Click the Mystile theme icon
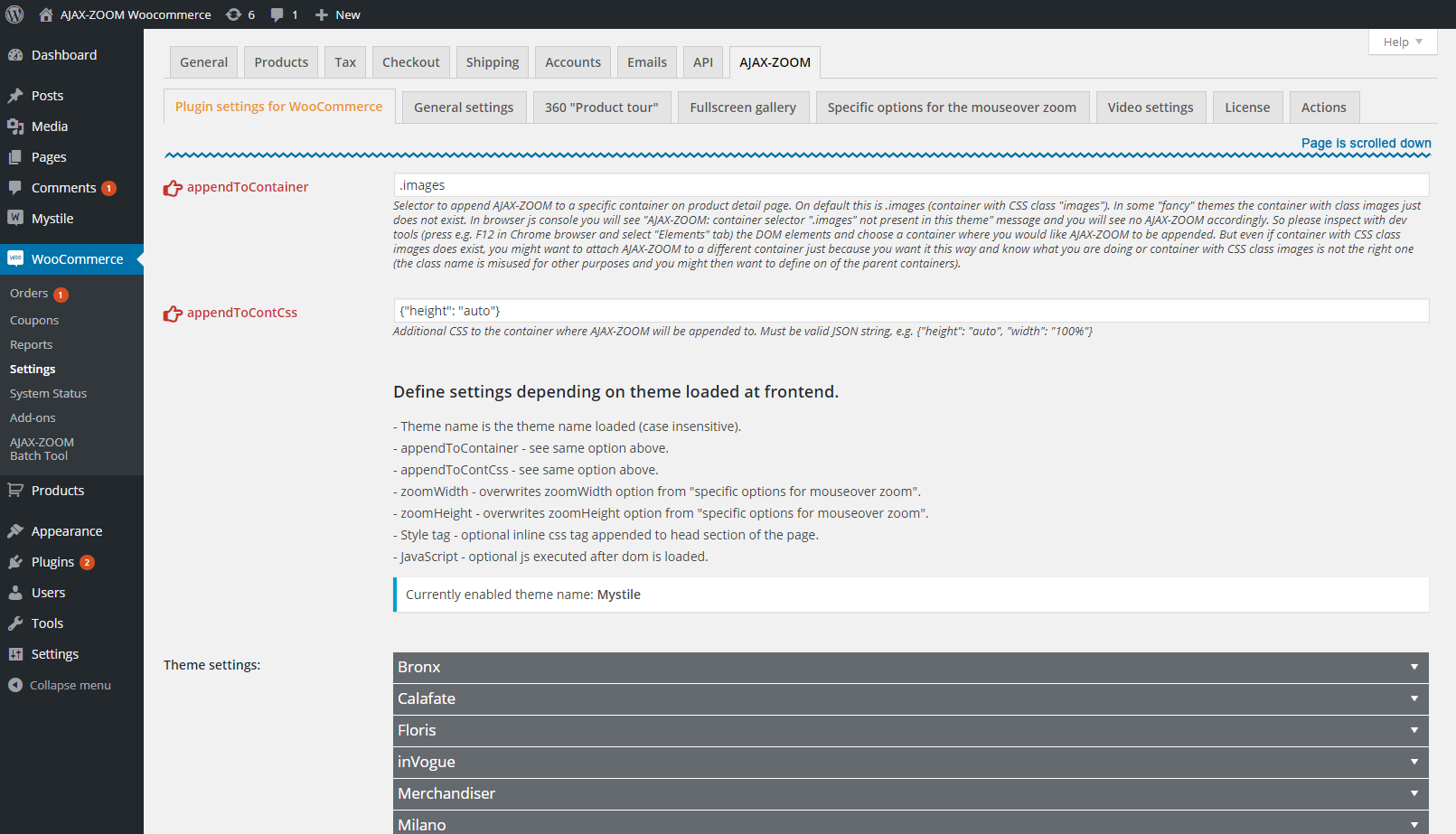The width and height of the screenshot is (1456, 834). (15, 218)
